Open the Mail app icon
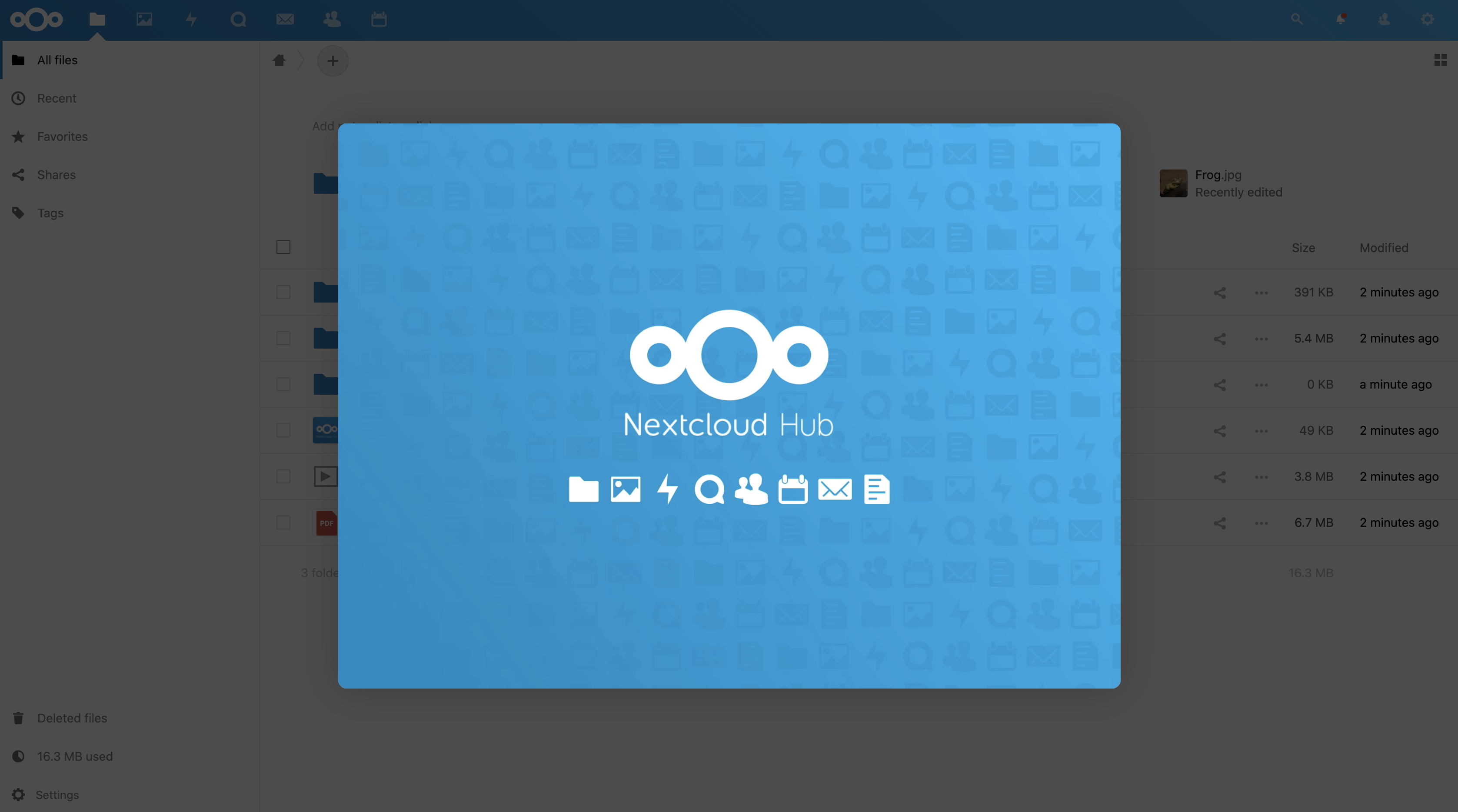 [285, 19]
